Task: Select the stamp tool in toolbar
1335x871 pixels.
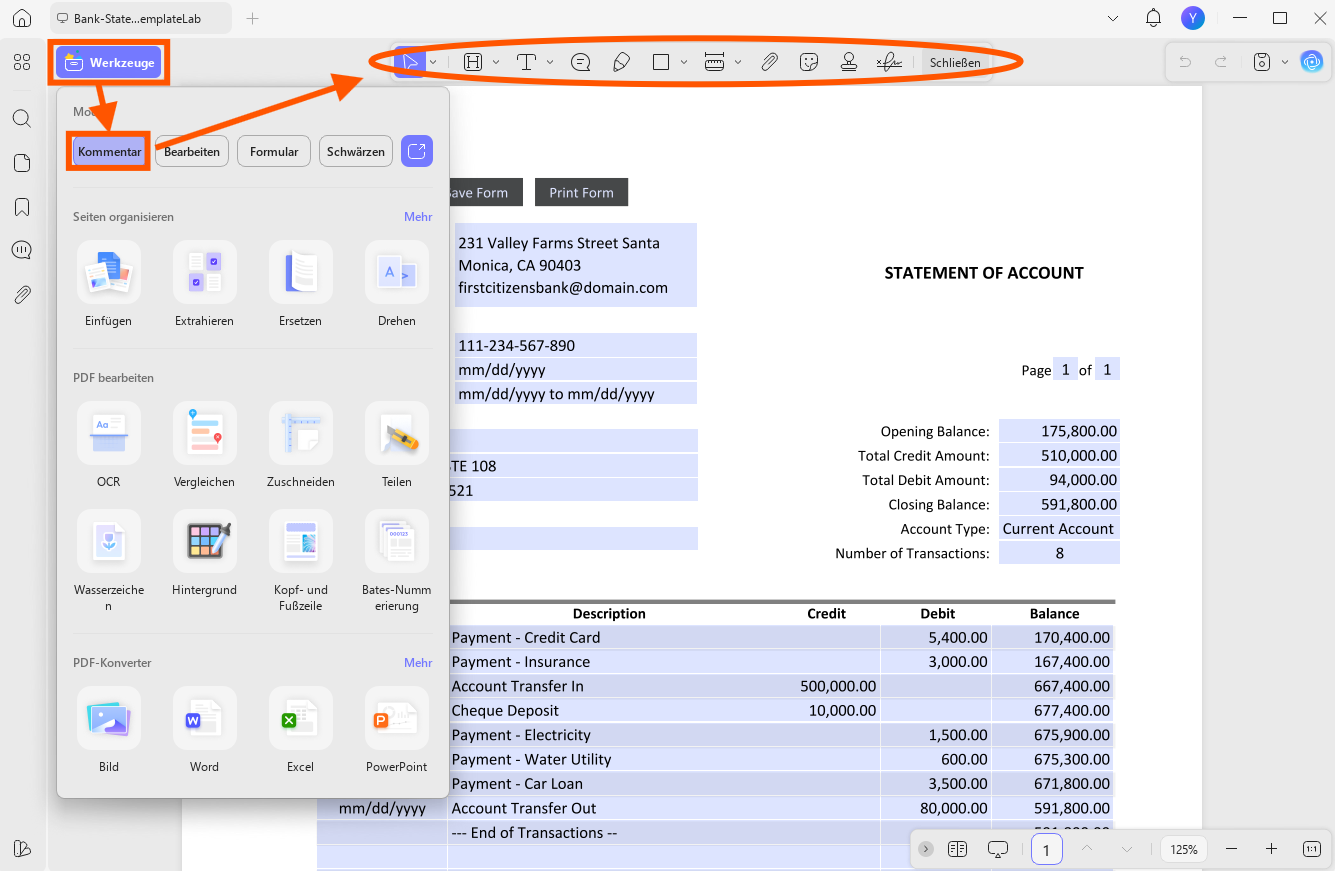Action: point(849,62)
